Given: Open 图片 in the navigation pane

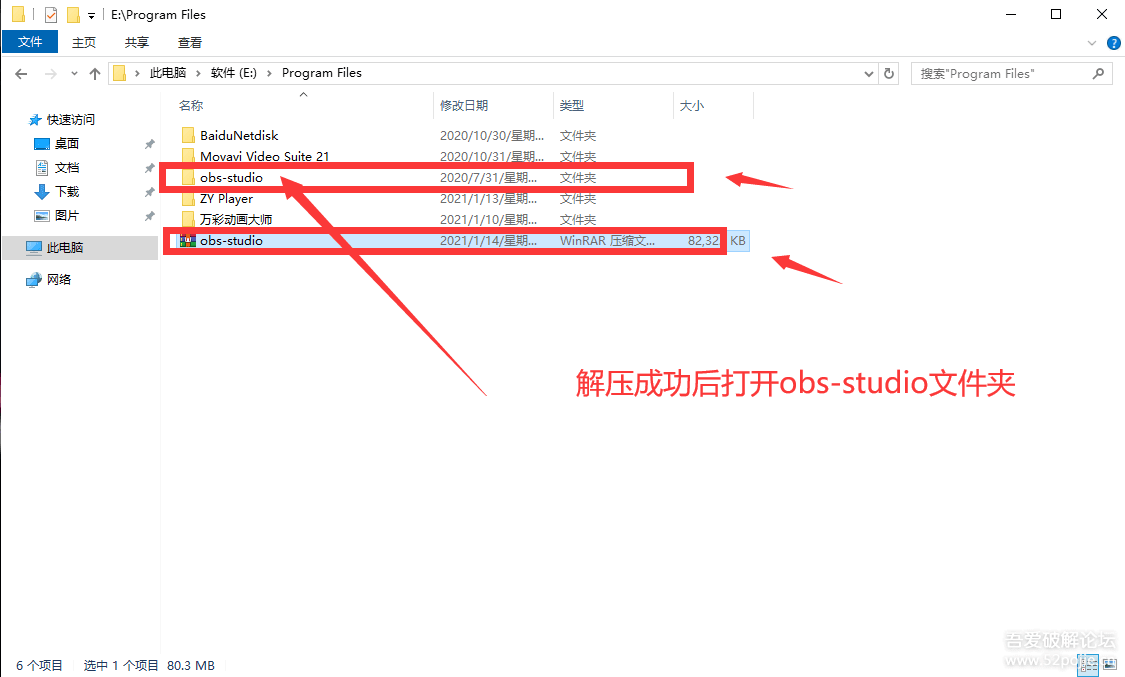Looking at the screenshot, I should [x=67, y=216].
